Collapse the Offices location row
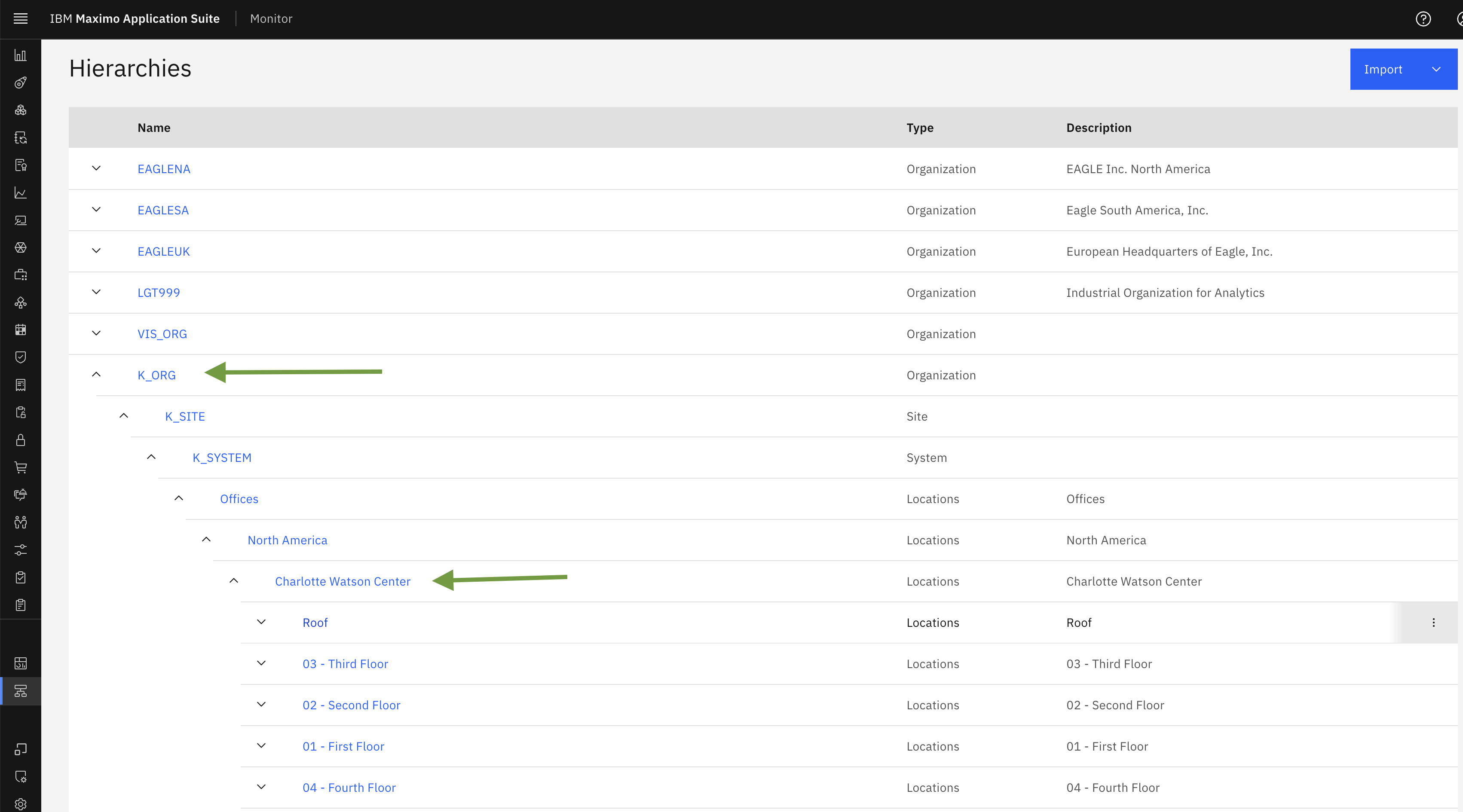 (x=179, y=498)
